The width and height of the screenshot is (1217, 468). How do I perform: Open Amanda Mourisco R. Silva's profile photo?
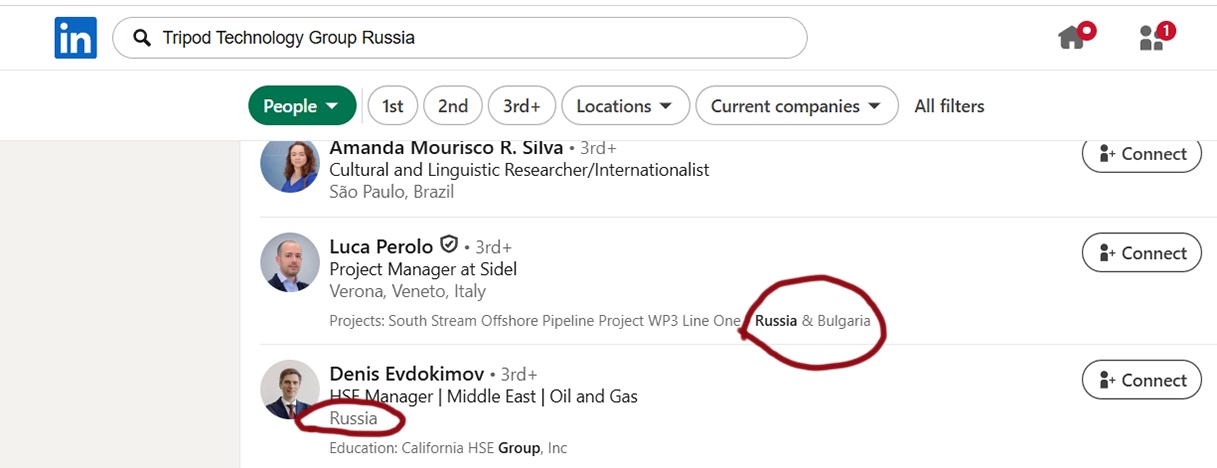[290, 165]
